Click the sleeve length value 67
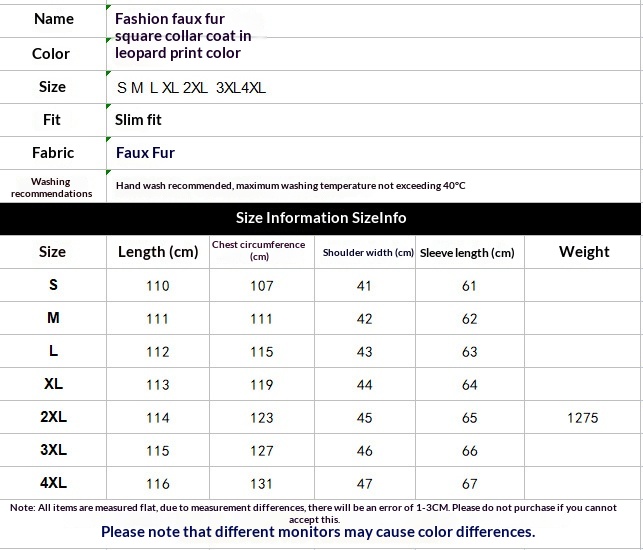The image size is (643, 550). [x=470, y=484]
